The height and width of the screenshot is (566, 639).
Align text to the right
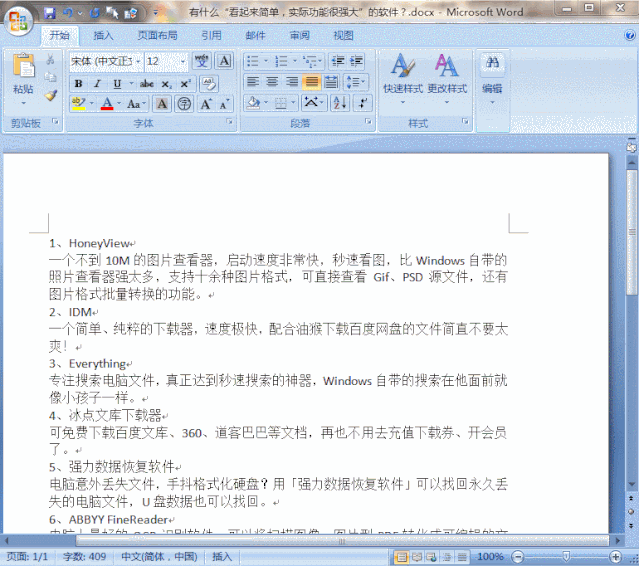(x=292, y=82)
